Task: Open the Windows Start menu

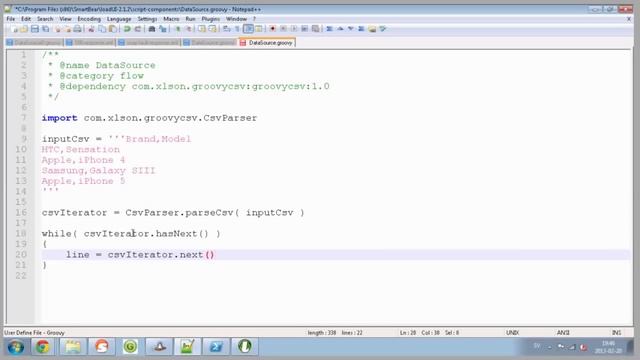Action: point(16,347)
